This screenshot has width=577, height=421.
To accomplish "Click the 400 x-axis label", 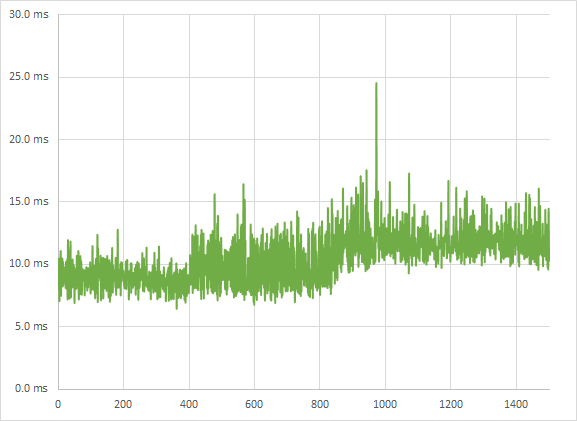I will [189, 404].
